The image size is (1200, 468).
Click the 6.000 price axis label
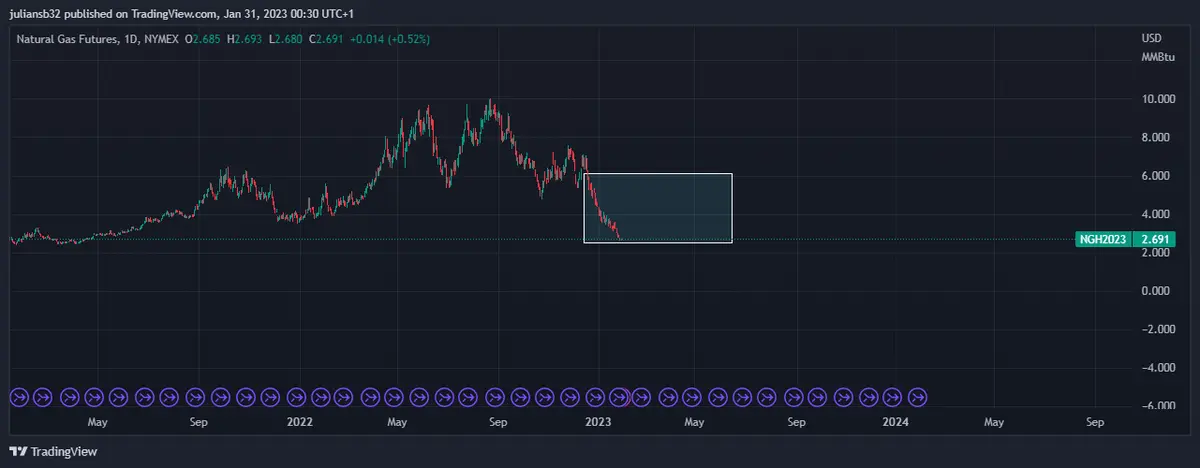pyautogui.click(x=1158, y=176)
